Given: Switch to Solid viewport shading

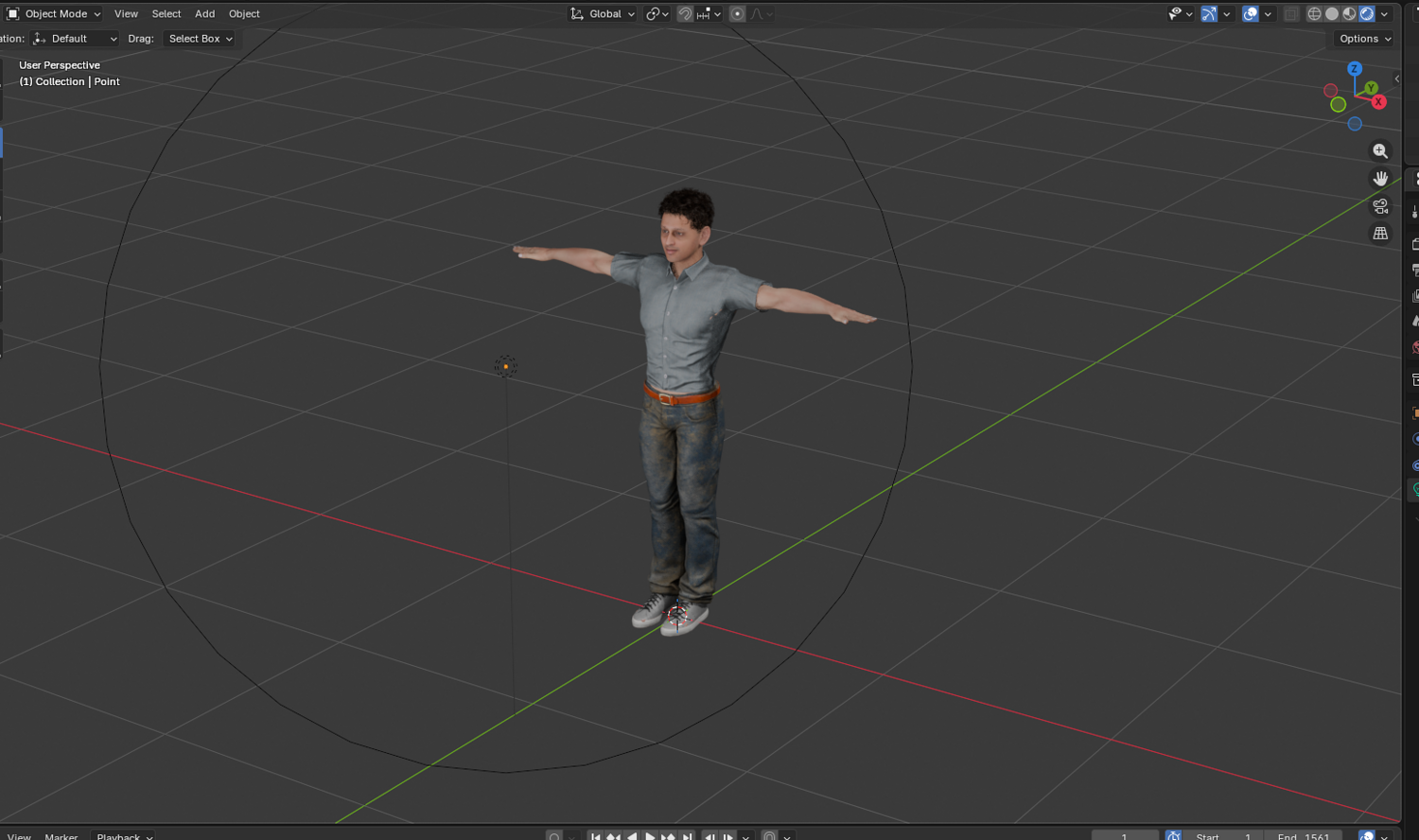Looking at the screenshot, I should (x=1332, y=14).
